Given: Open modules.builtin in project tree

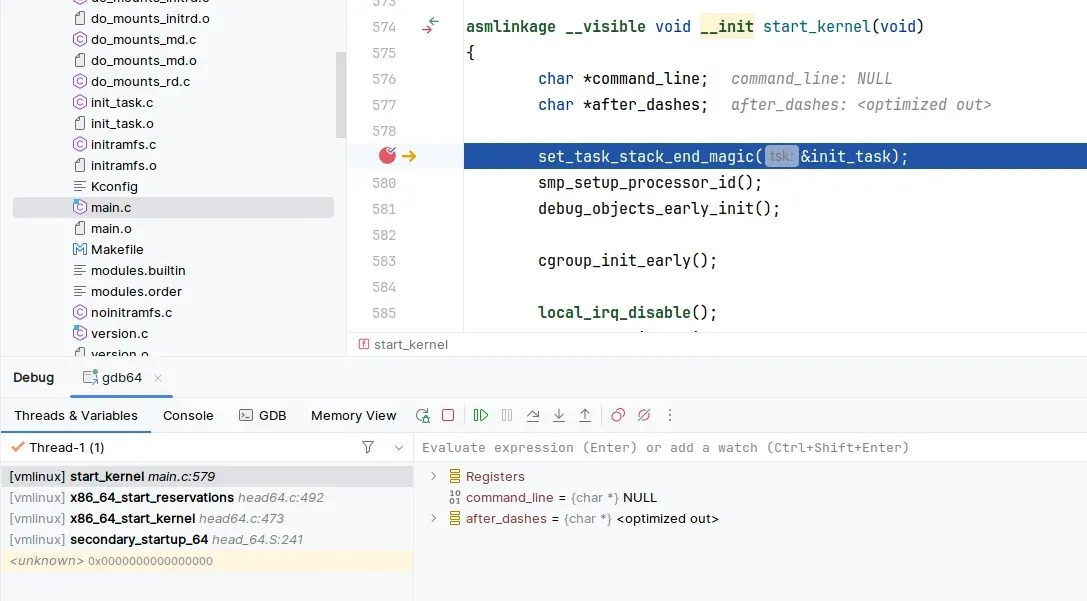Looking at the screenshot, I should click(138, 270).
